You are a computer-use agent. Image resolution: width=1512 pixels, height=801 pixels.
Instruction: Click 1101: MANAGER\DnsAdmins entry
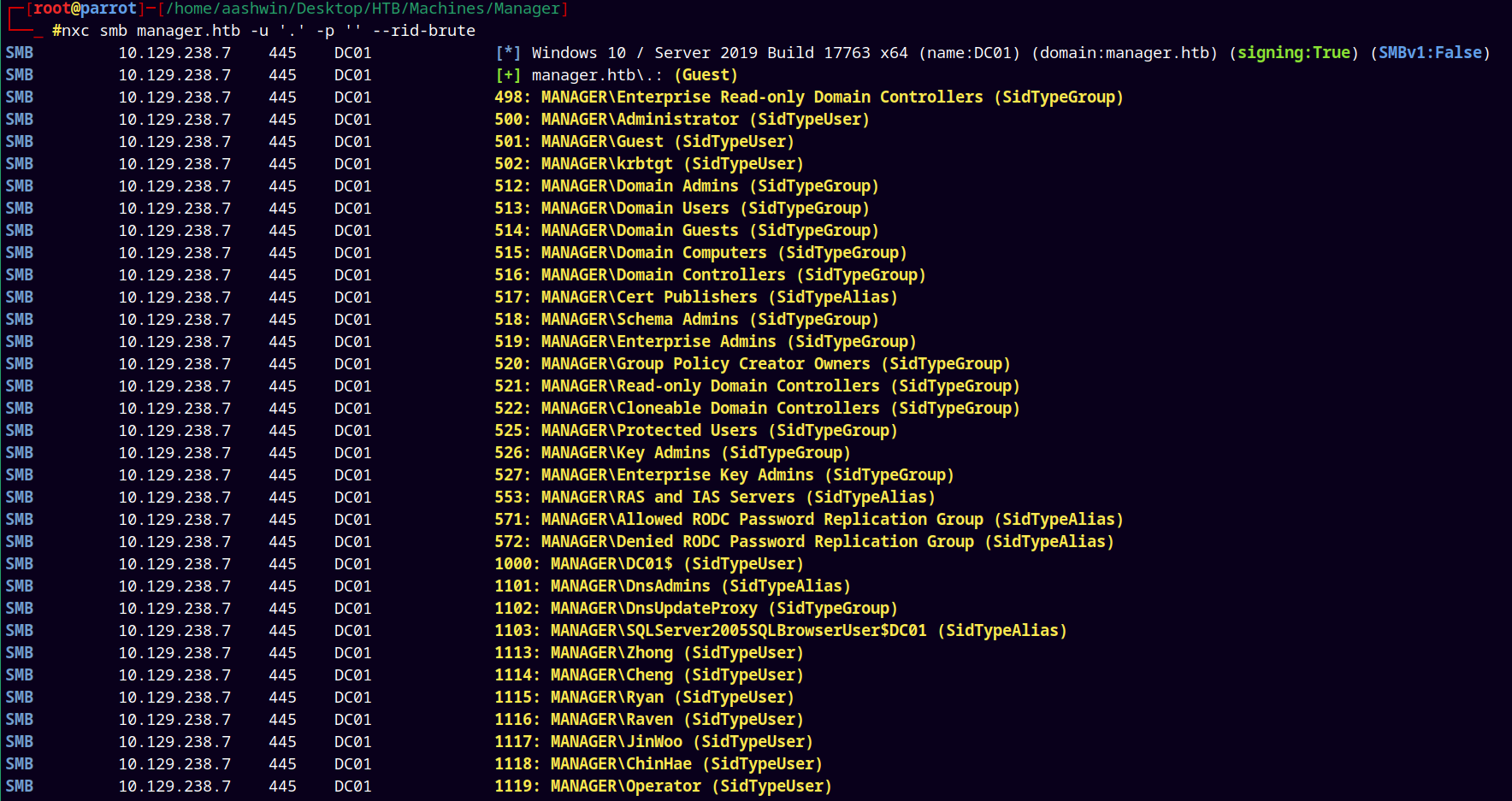672,586
